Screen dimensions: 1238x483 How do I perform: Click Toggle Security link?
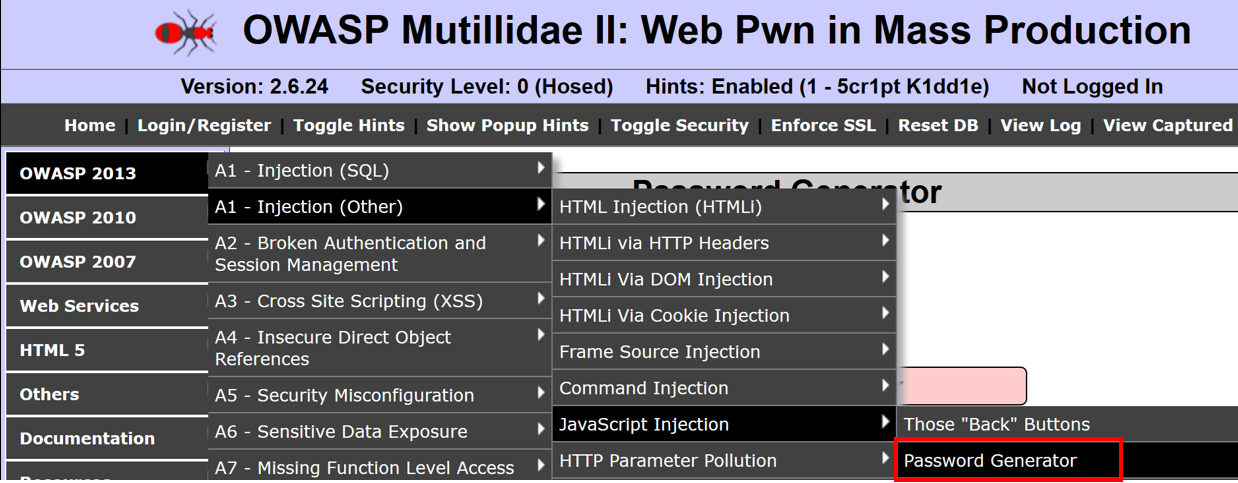coord(680,125)
